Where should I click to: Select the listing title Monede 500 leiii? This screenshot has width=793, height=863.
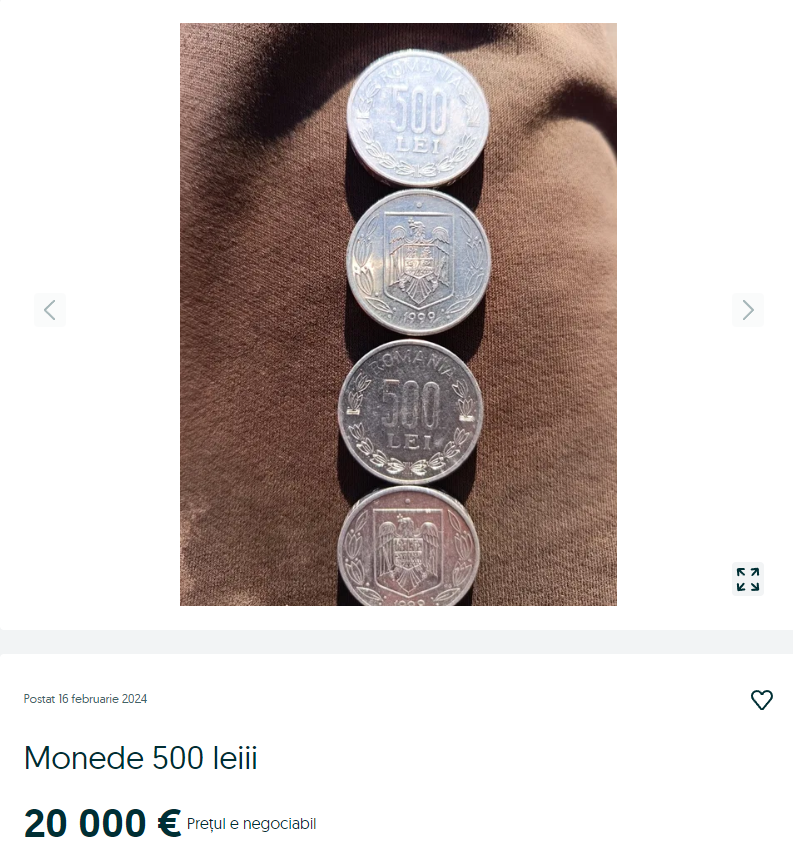point(142,757)
